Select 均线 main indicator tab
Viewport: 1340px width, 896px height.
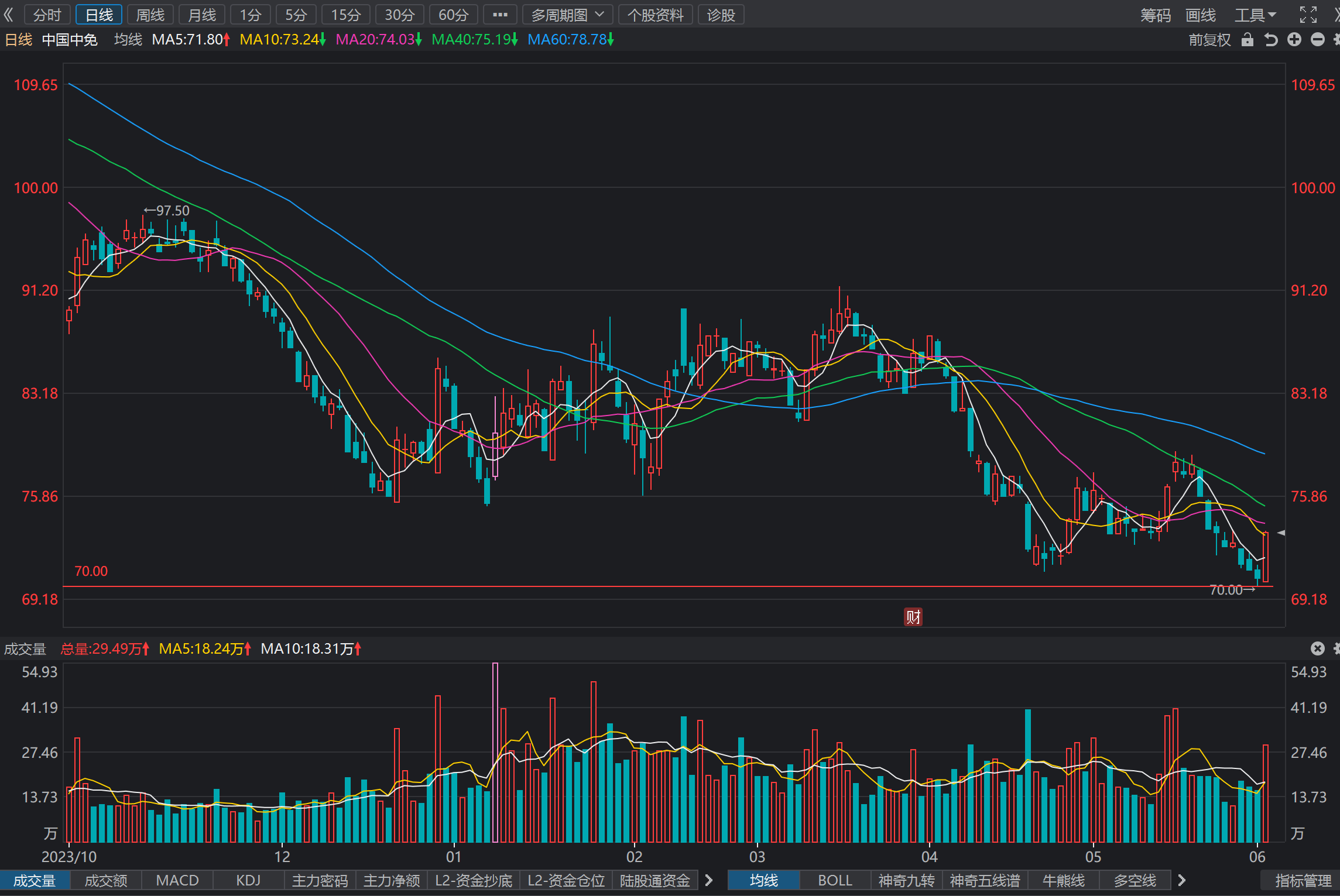tap(764, 880)
